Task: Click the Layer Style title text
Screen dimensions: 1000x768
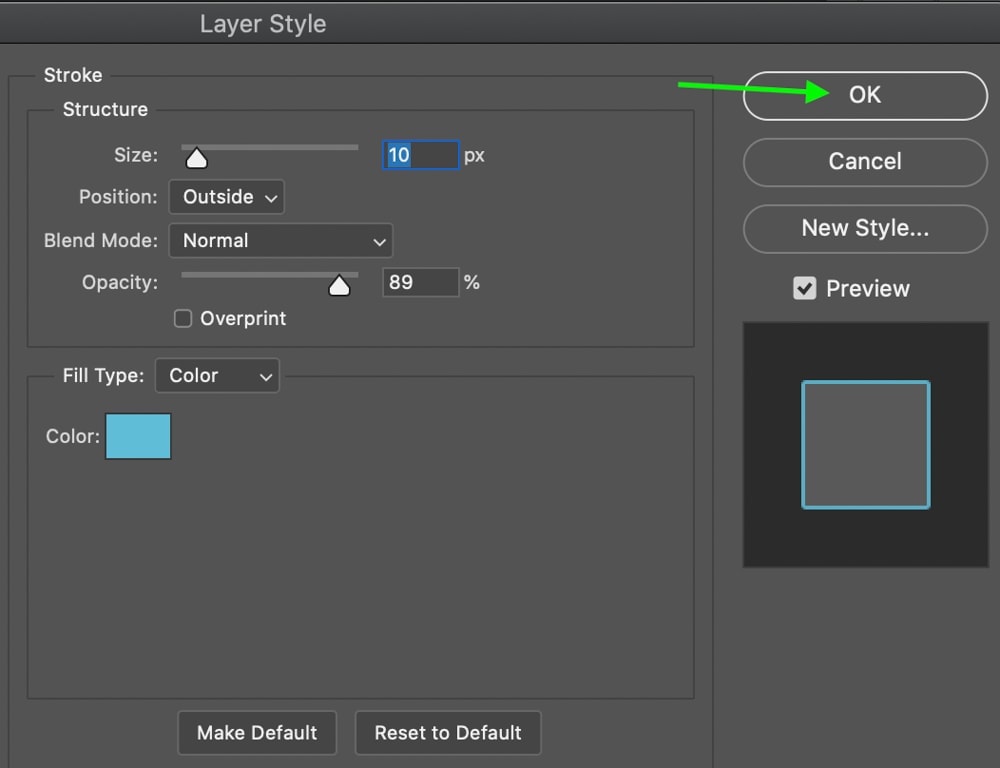Action: point(263,24)
